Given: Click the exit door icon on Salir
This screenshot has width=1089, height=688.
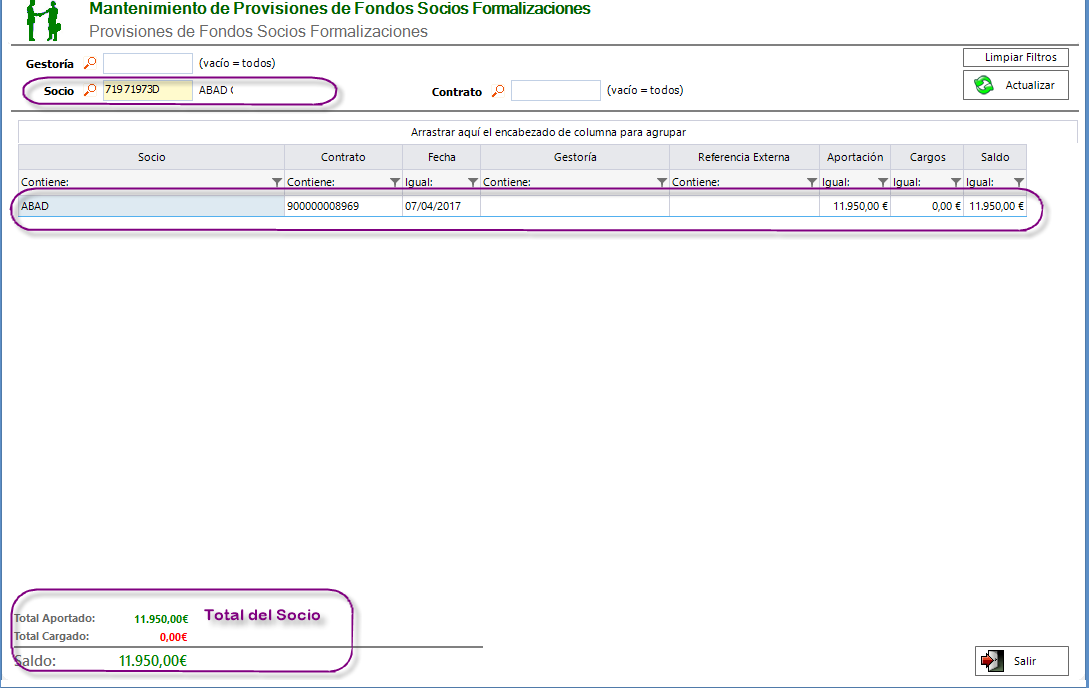Looking at the screenshot, I should pos(992,661).
